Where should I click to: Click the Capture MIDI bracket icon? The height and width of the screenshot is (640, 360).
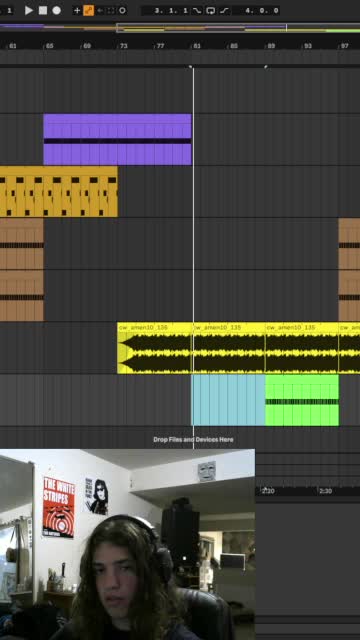point(111,10)
